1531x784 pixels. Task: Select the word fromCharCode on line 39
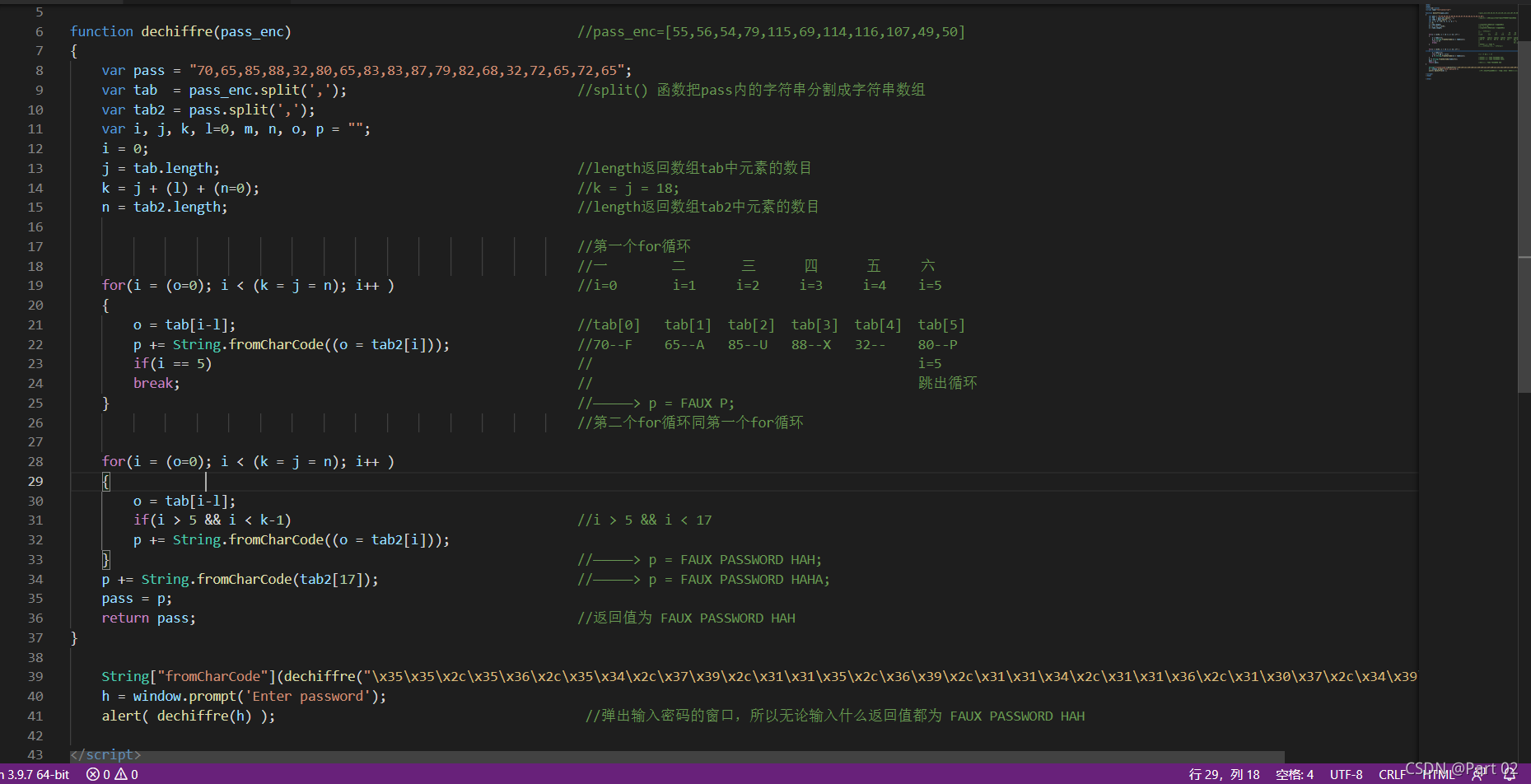(212, 676)
